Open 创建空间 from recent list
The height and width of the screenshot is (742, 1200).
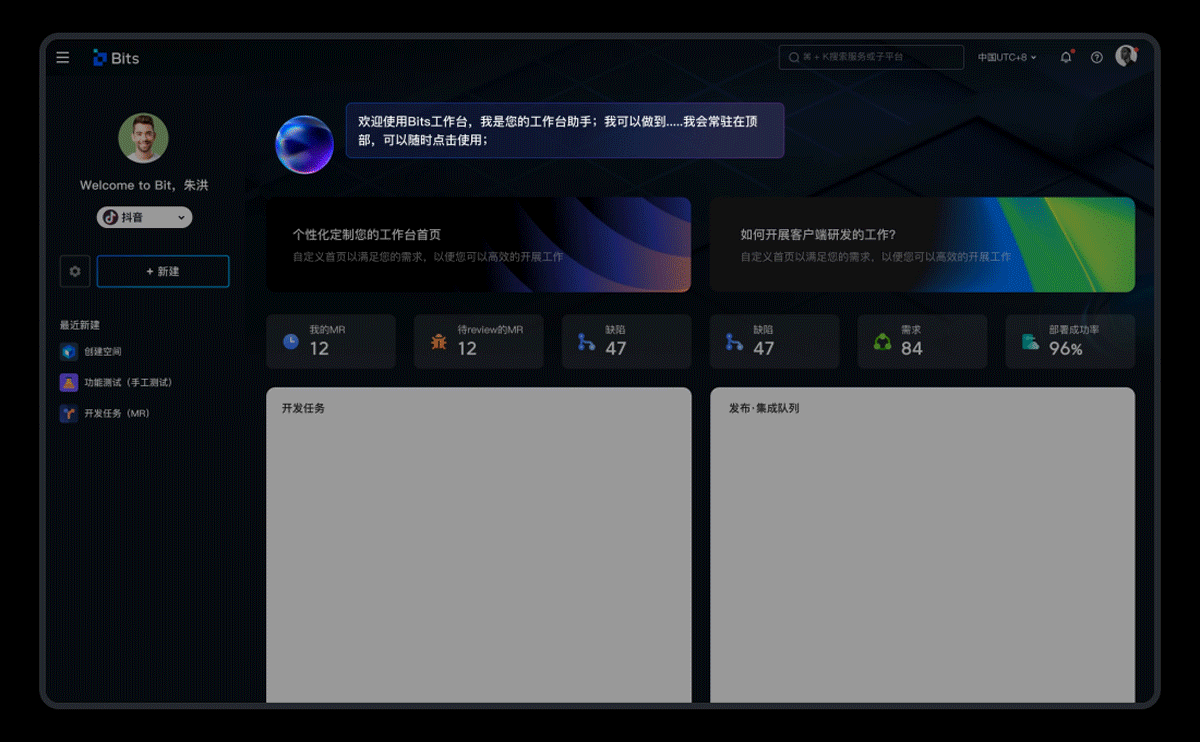tap(91, 352)
